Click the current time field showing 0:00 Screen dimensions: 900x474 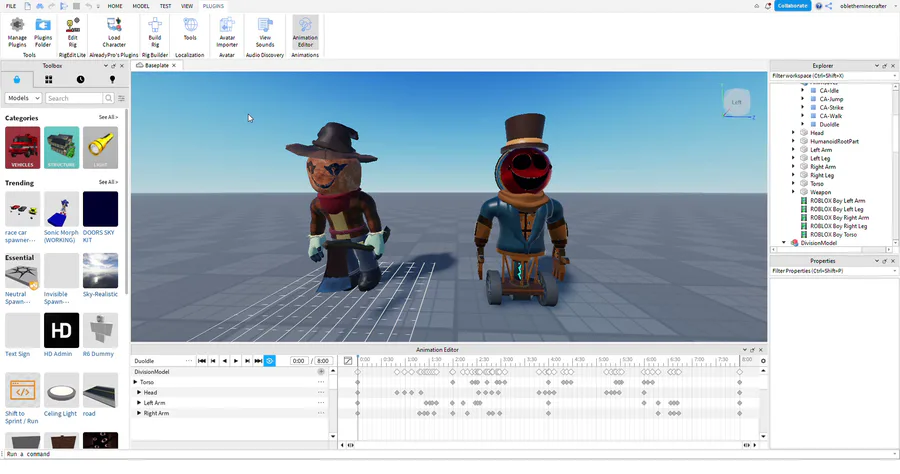tap(298, 360)
